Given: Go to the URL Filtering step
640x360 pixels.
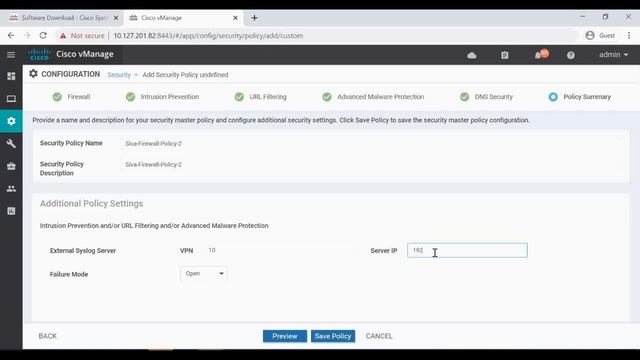Looking at the screenshot, I should 260,97.
